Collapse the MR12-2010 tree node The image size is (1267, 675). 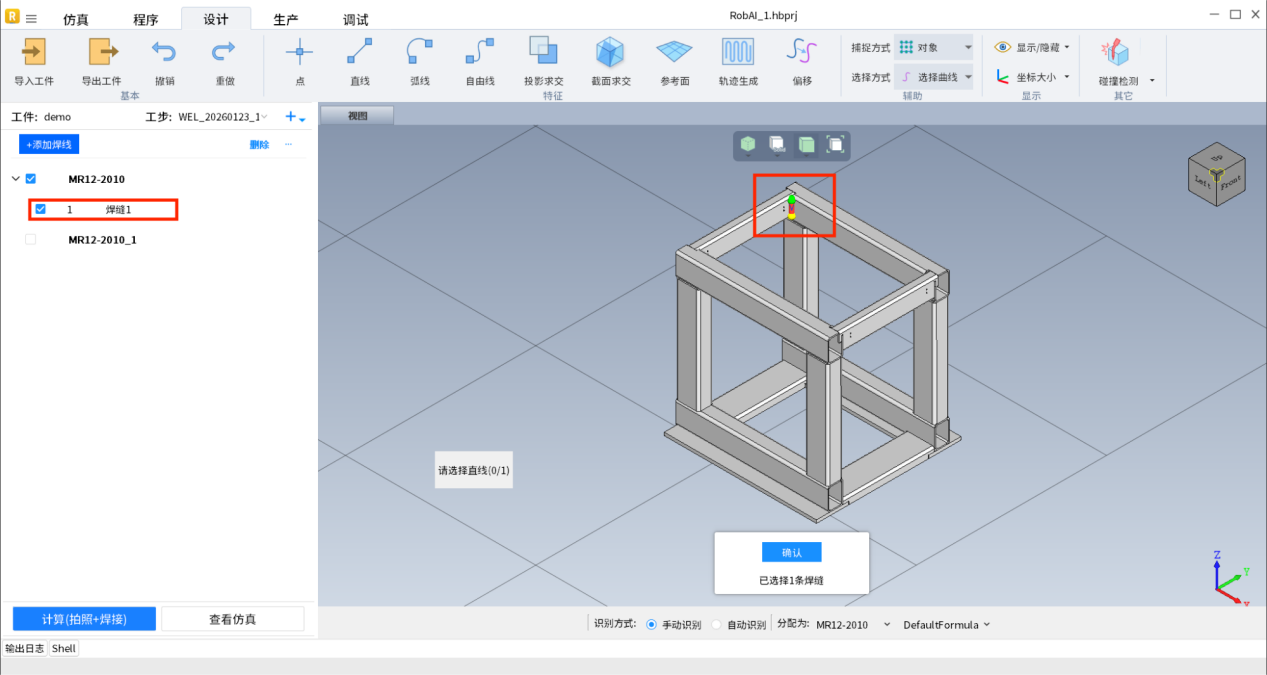tap(15, 180)
